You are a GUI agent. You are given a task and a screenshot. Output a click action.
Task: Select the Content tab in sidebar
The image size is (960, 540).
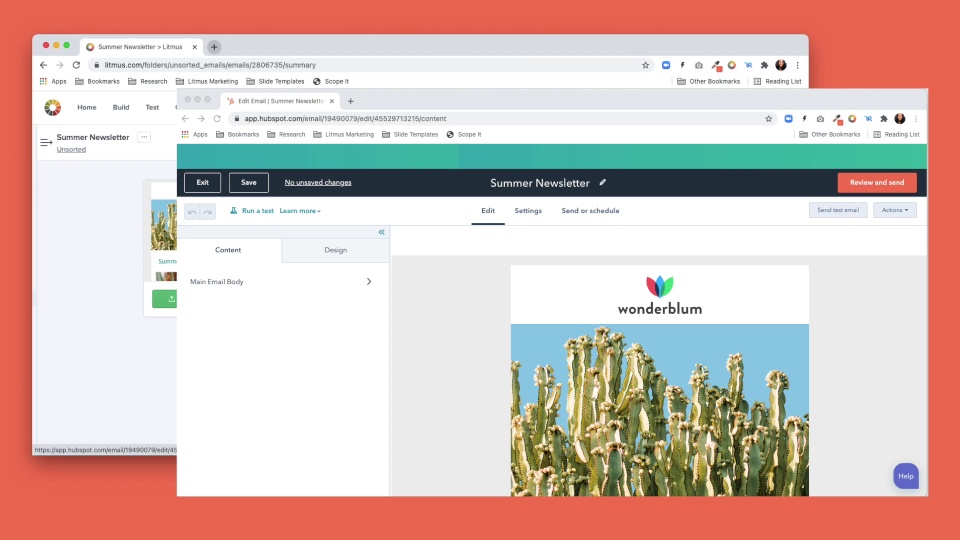coord(228,250)
